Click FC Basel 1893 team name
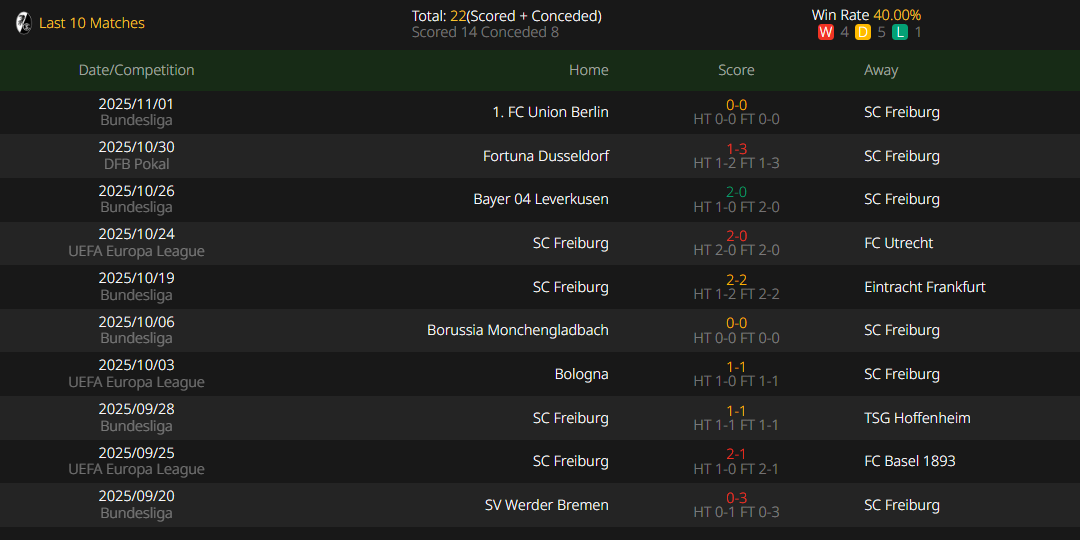The width and height of the screenshot is (1080, 540). coord(909,461)
